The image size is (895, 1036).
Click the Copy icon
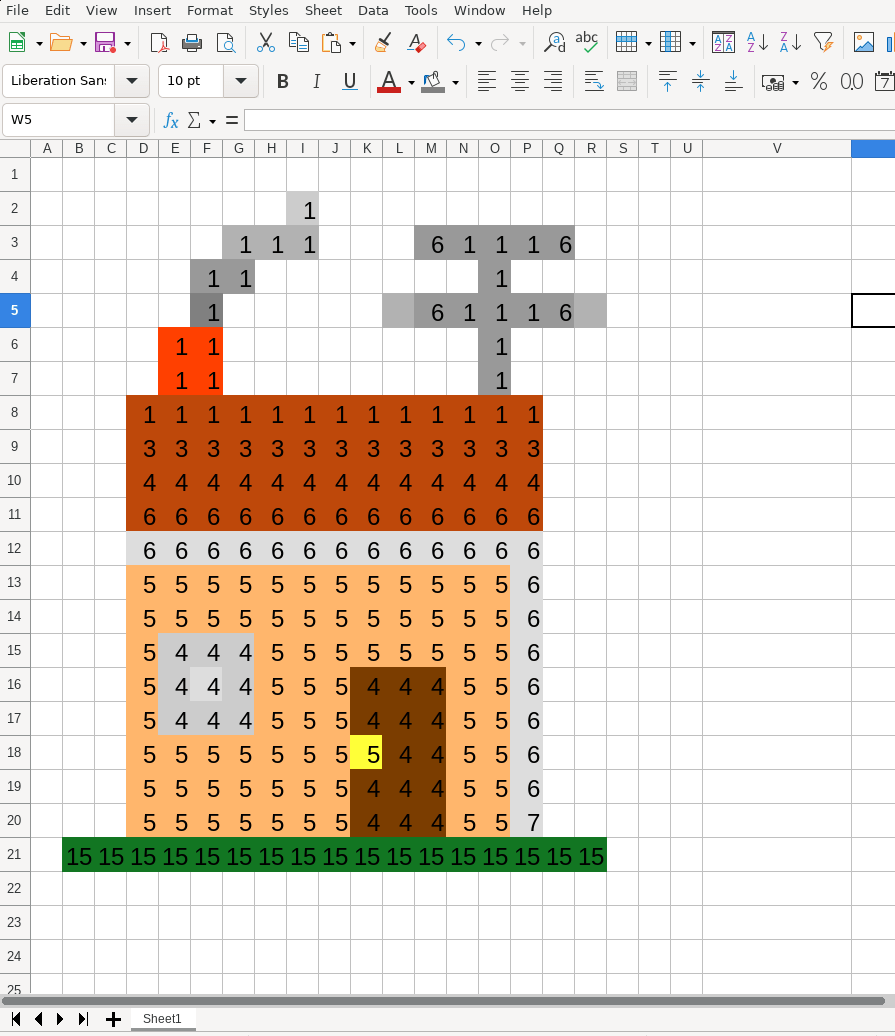(x=299, y=43)
